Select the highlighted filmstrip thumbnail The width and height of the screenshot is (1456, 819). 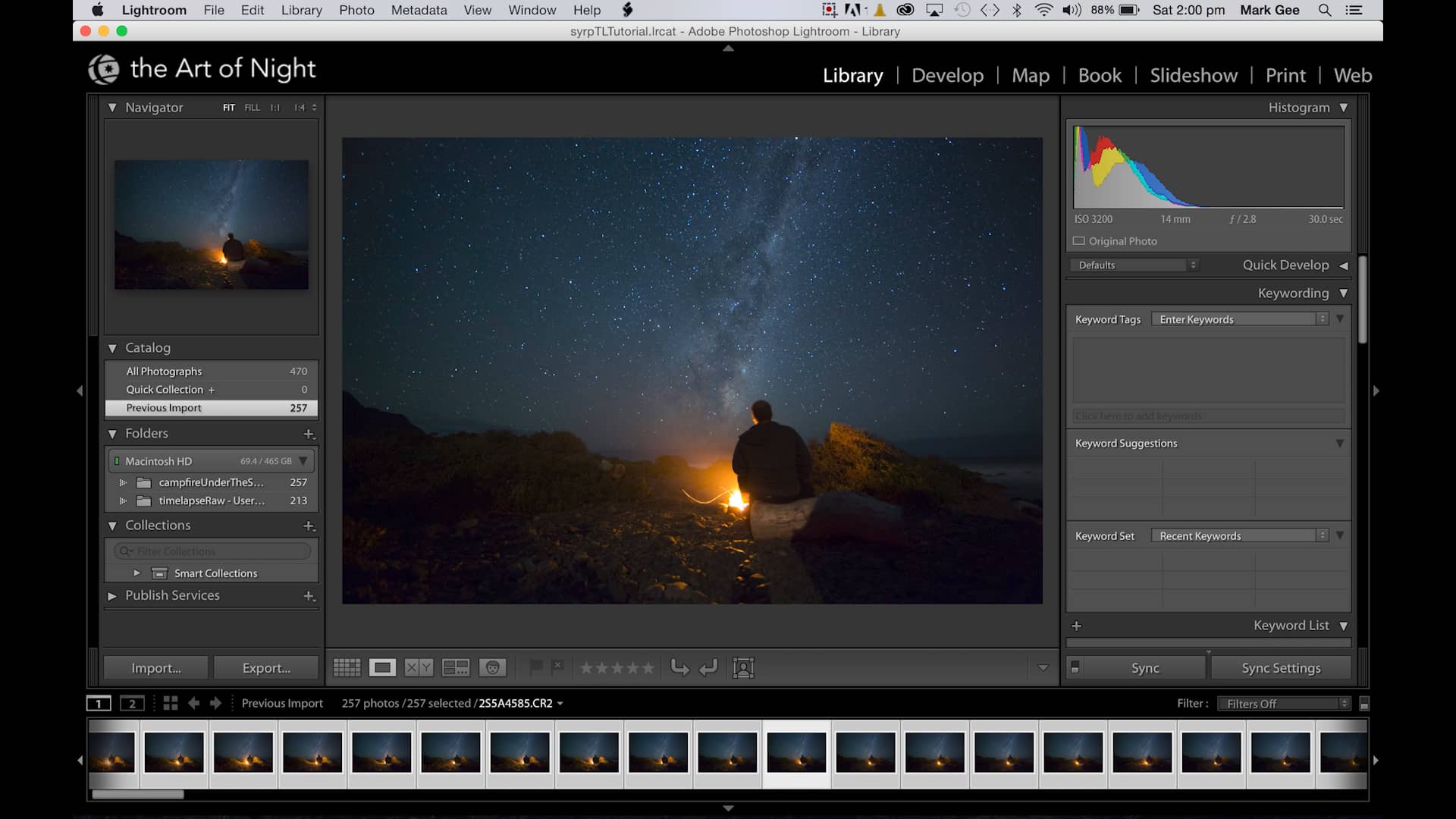point(797,753)
